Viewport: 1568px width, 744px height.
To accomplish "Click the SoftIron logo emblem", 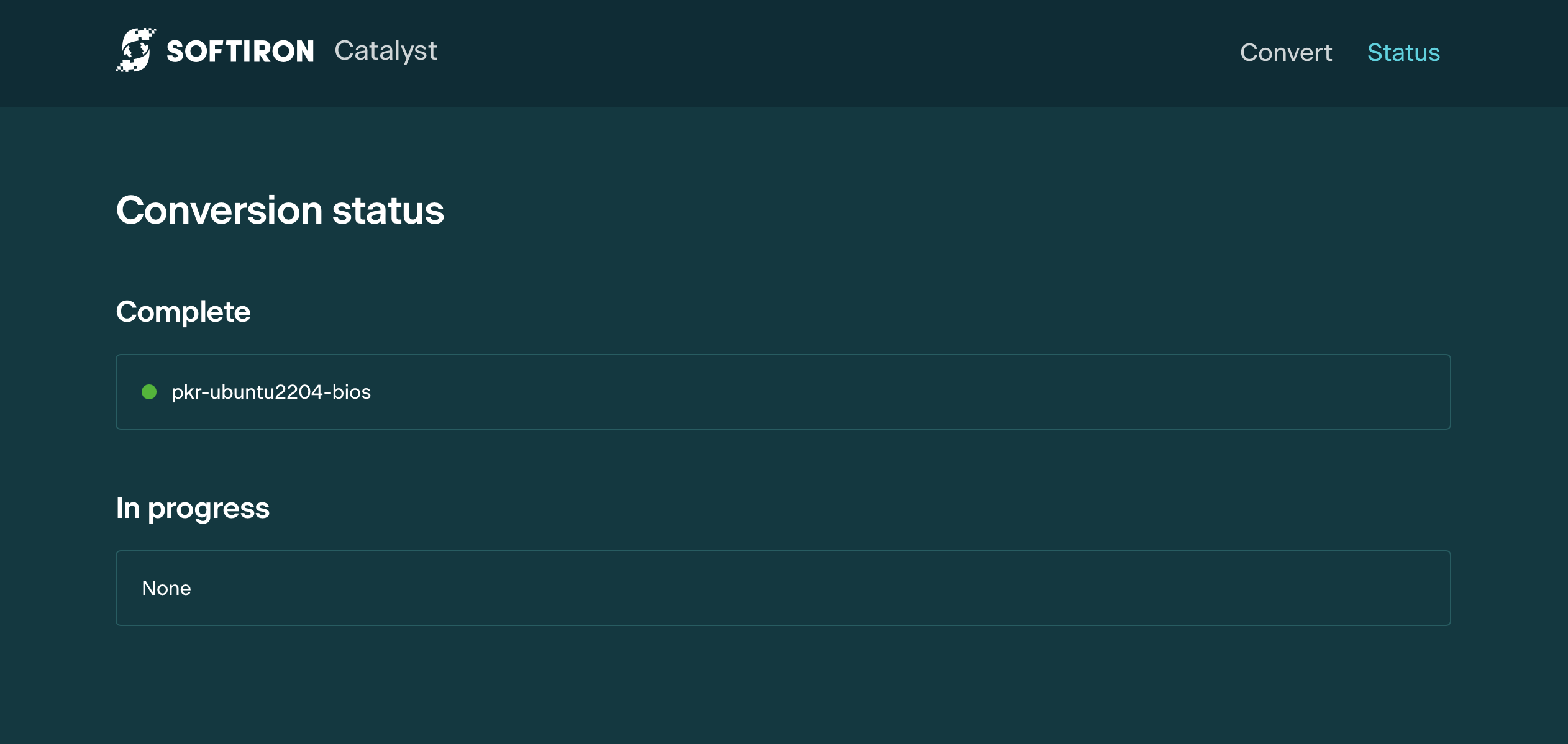I will pos(135,50).
